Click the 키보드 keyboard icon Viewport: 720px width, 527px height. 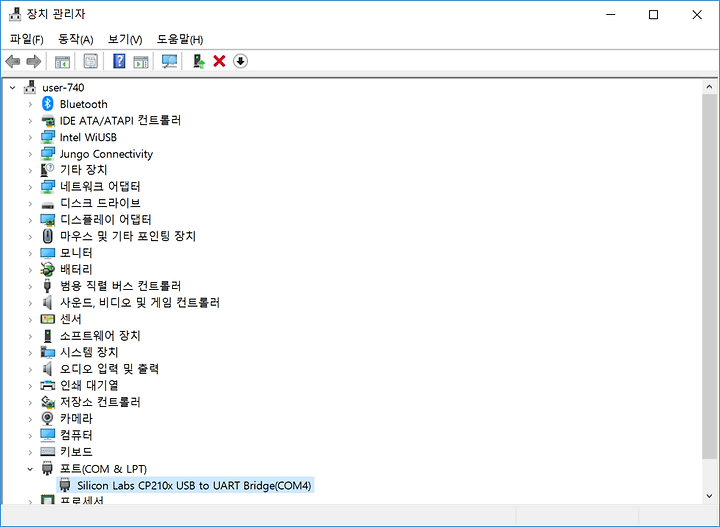48,452
